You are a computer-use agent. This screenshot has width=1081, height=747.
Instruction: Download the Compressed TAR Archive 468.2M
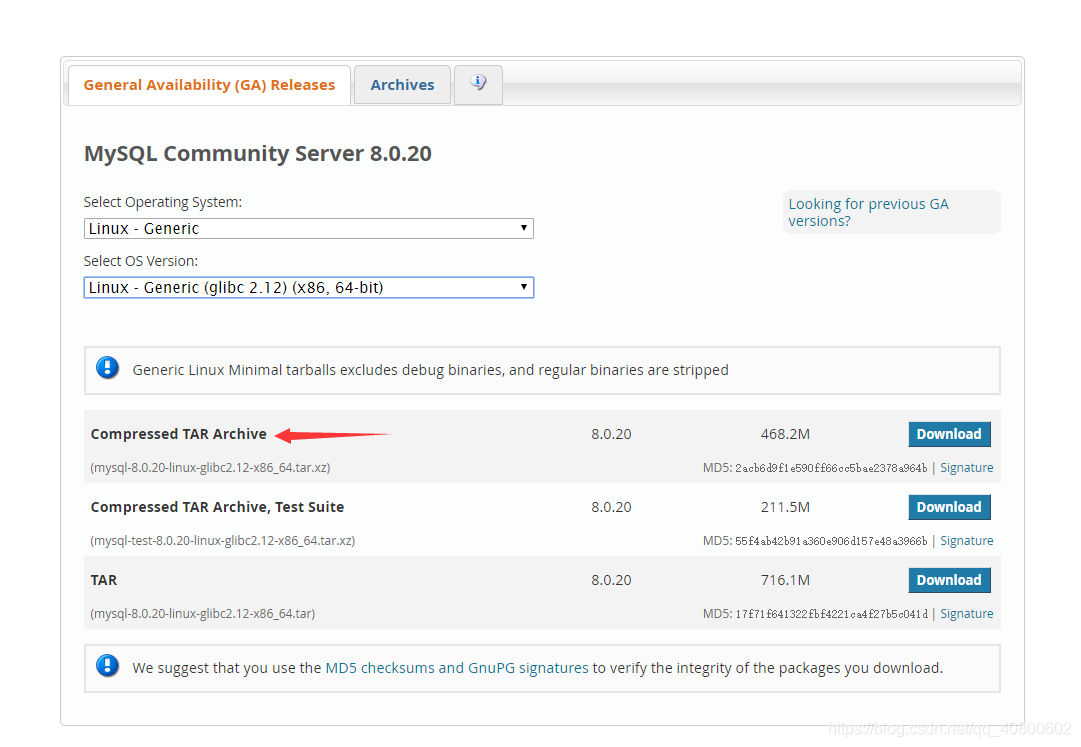[x=949, y=434]
